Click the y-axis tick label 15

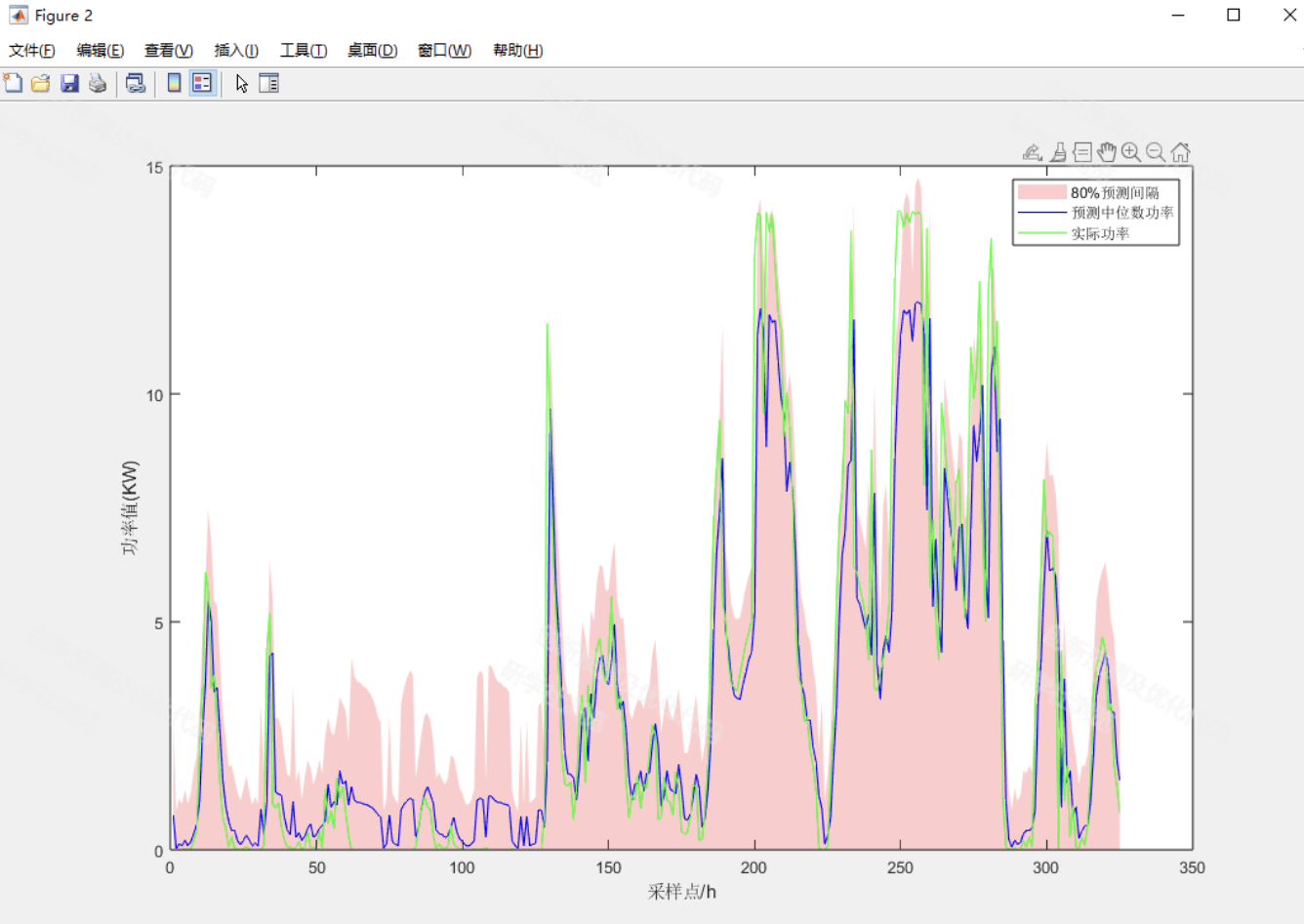(x=155, y=168)
